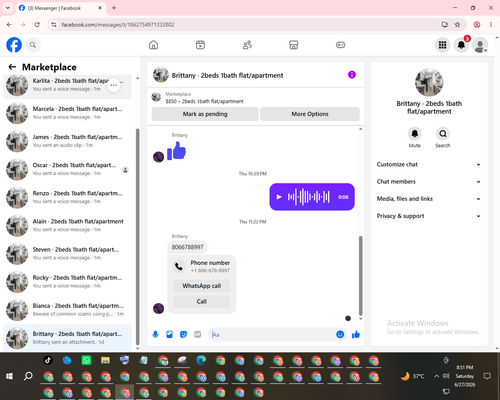500x400 pixels.
Task: Choose a sticker icon
Action: (x=183, y=334)
